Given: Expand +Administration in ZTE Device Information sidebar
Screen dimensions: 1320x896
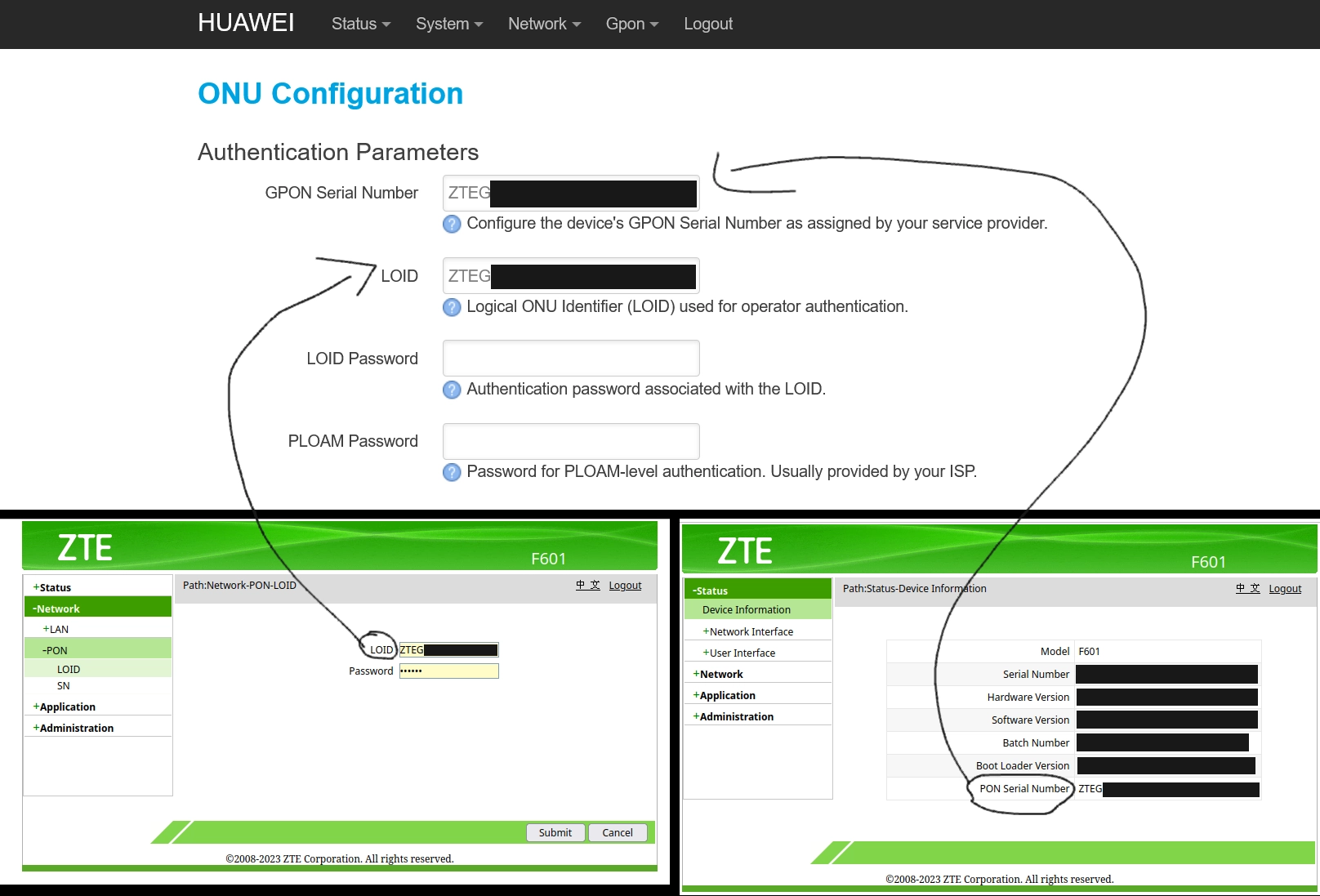Looking at the screenshot, I should click(734, 717).
